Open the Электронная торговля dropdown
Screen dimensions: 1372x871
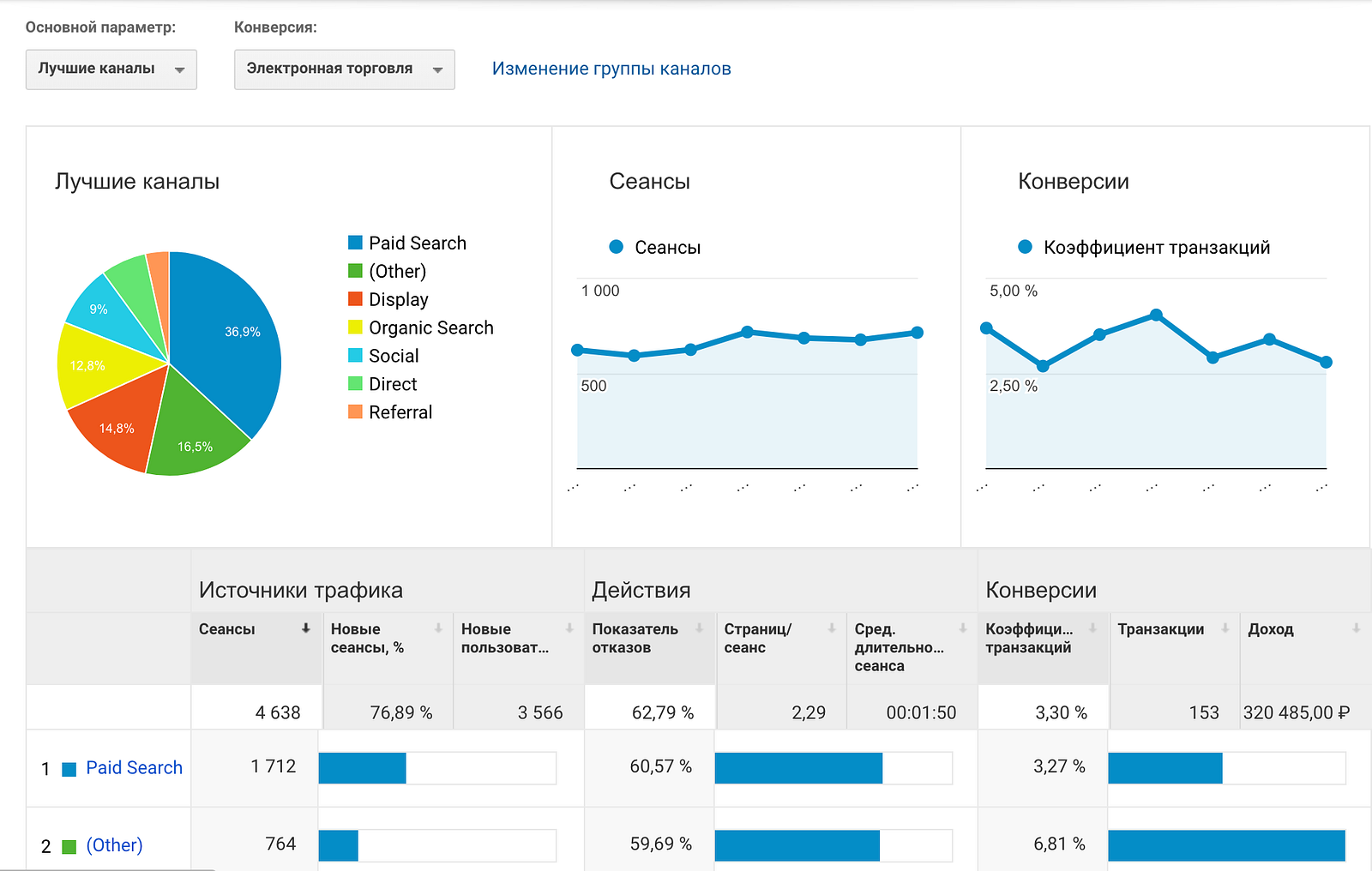coord(345,69)
